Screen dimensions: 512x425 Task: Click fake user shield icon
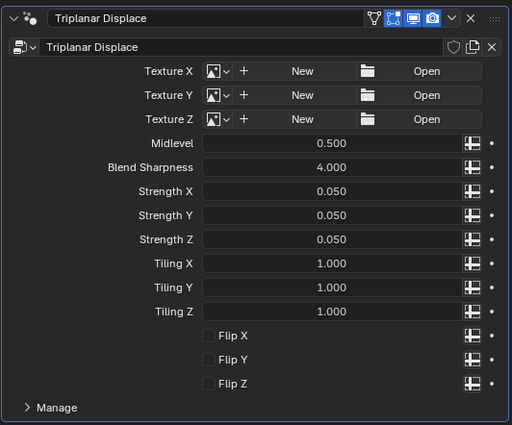pos(453,47)
